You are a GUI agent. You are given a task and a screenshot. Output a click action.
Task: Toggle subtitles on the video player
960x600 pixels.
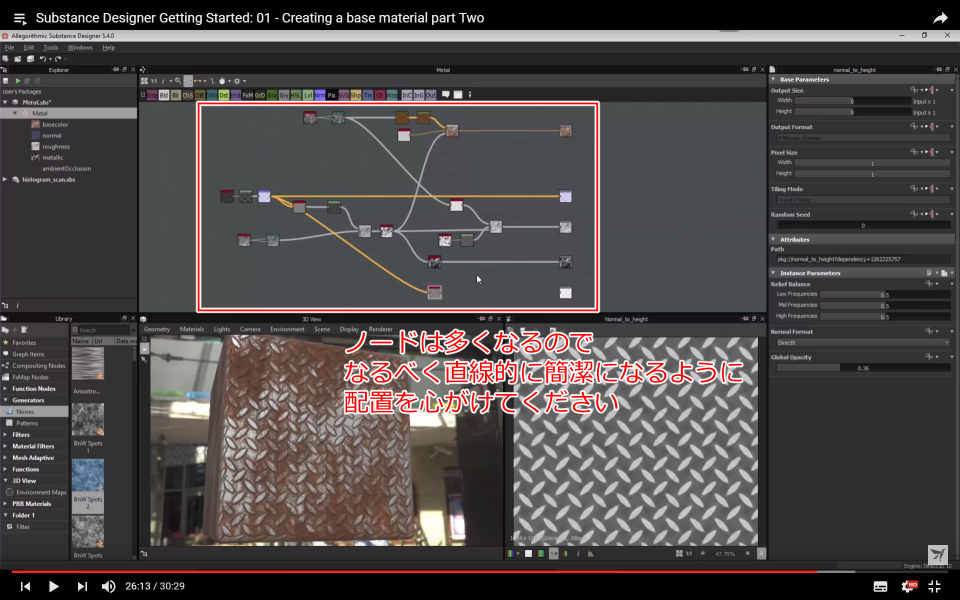(880, 586)
